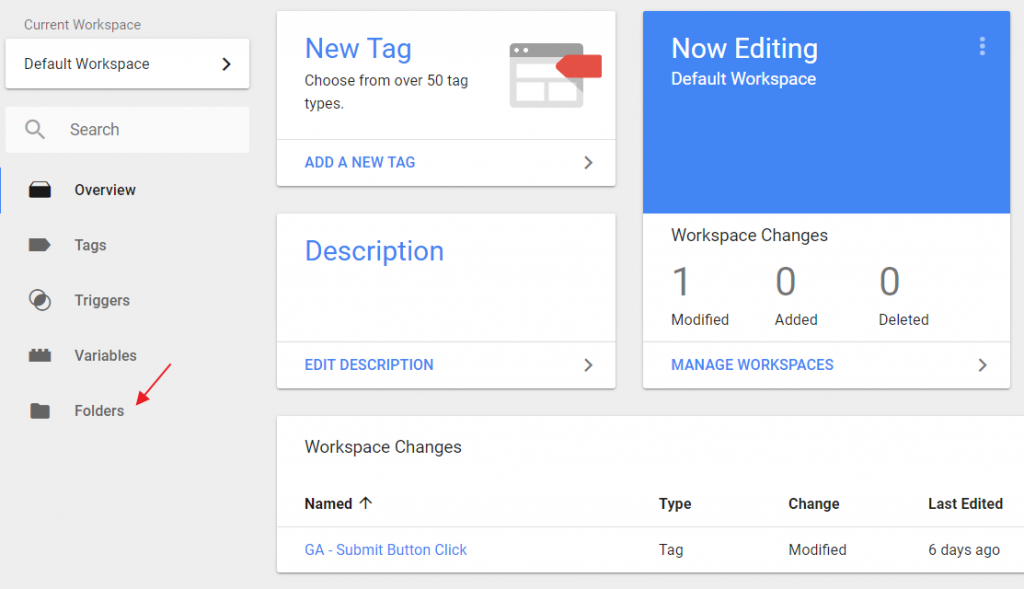Click the Triggers circle icon
Screen dimensions: 1024x589
pyautogui.click(x=40, y=300)
